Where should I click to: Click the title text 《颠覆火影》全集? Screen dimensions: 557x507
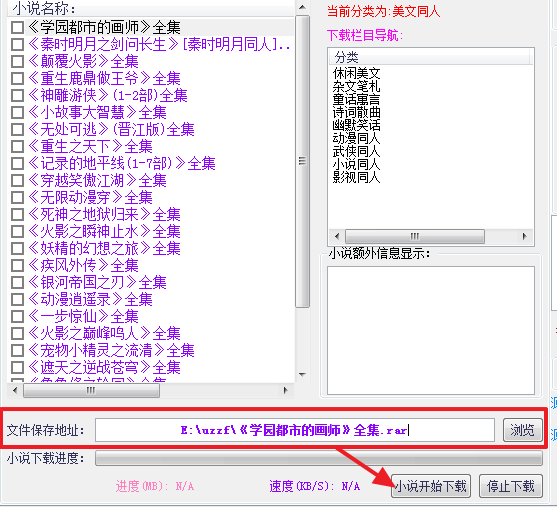pos(83,61)
